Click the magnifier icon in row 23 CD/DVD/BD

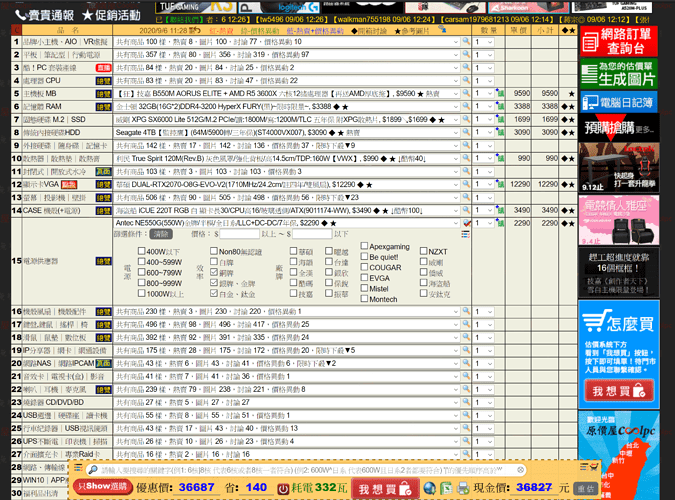466,402
